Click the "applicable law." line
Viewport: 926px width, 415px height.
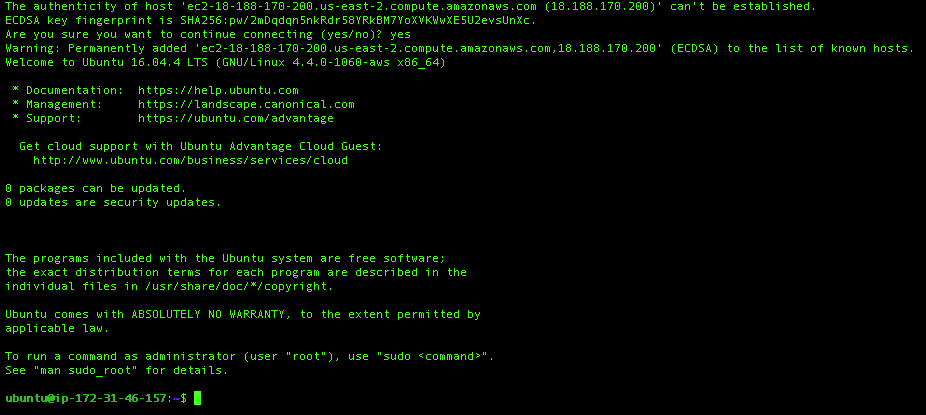(x=57, y=328)
